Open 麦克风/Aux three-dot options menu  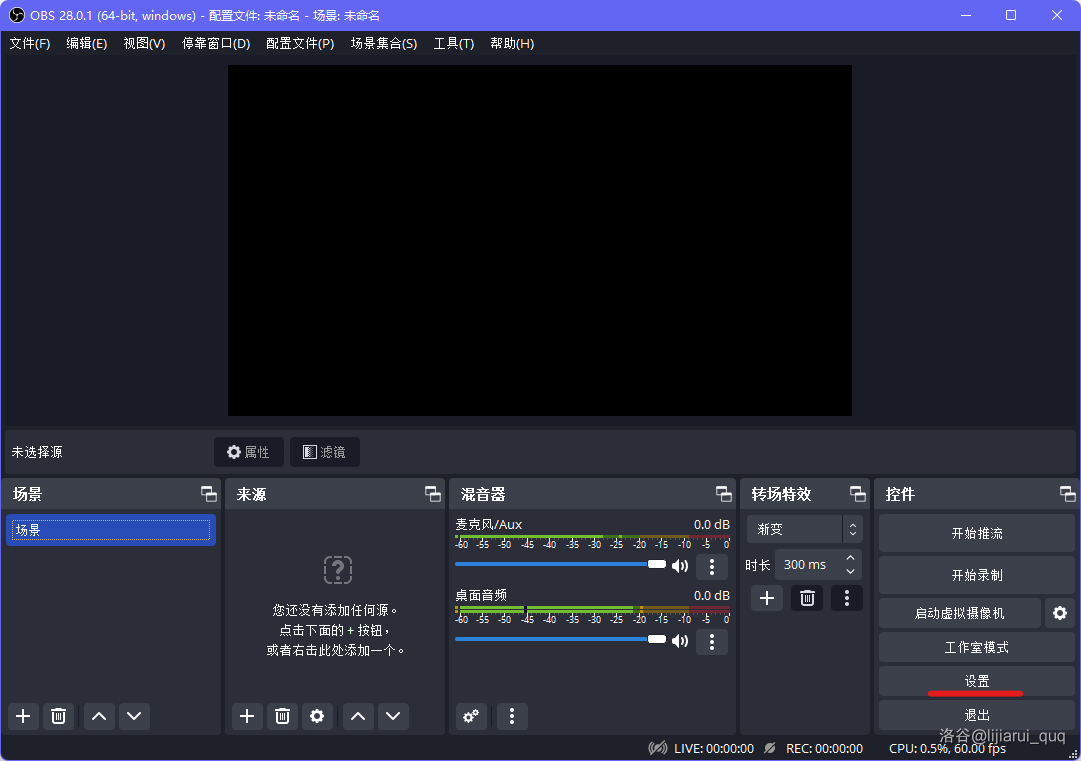[x=712, y=567]
